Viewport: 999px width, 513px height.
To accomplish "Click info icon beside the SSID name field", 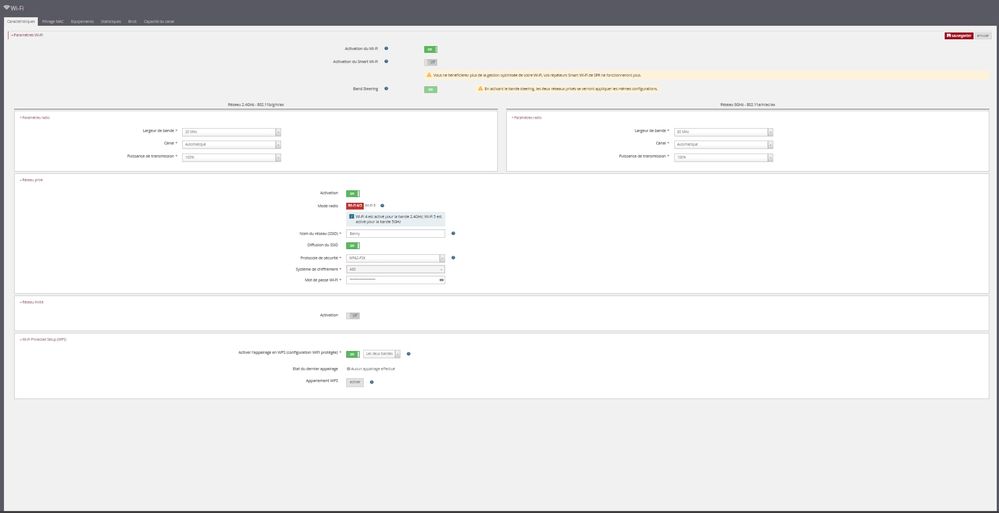I will tap(453, 233).
